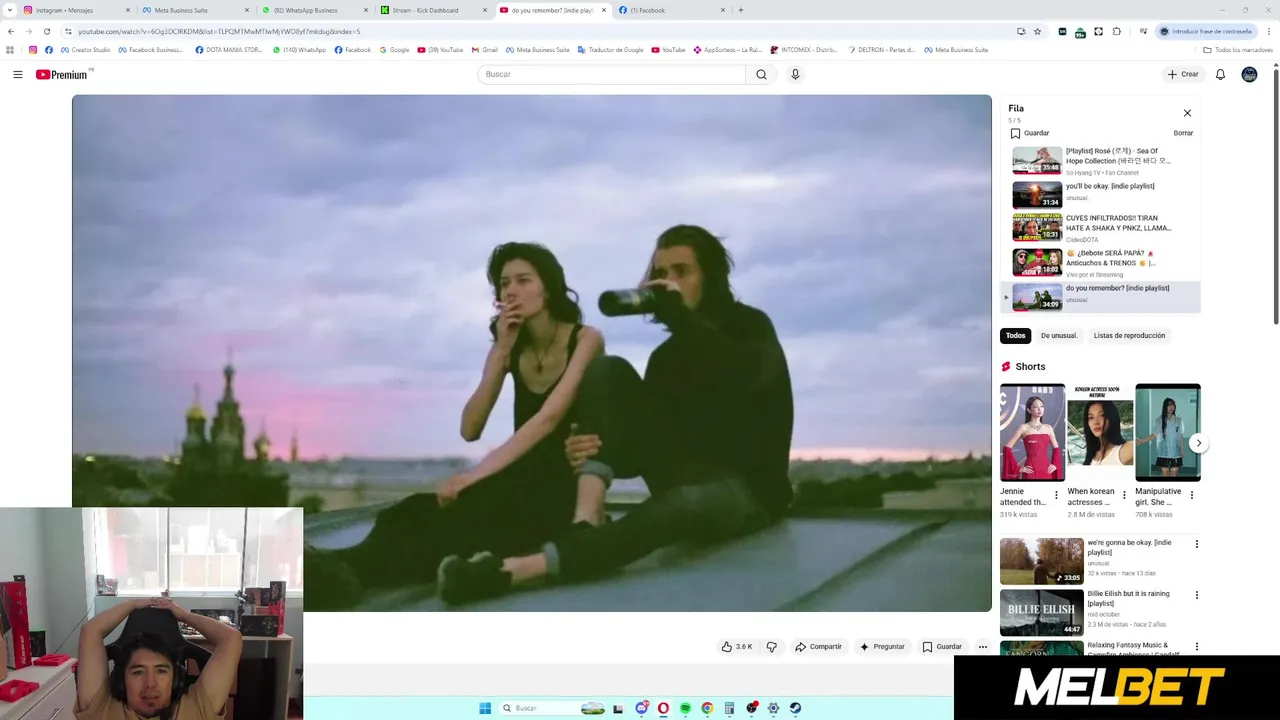This screenshot has width=1280, height=720.
Task: Open Billie Eilish raining playlist thumbnail
Action: coord(1041,612)
